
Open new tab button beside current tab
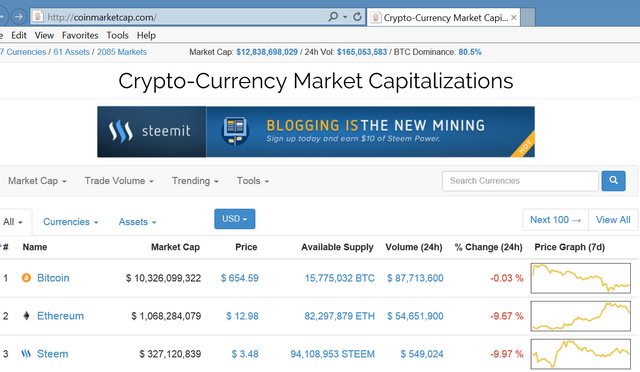(x=528, y=18)
